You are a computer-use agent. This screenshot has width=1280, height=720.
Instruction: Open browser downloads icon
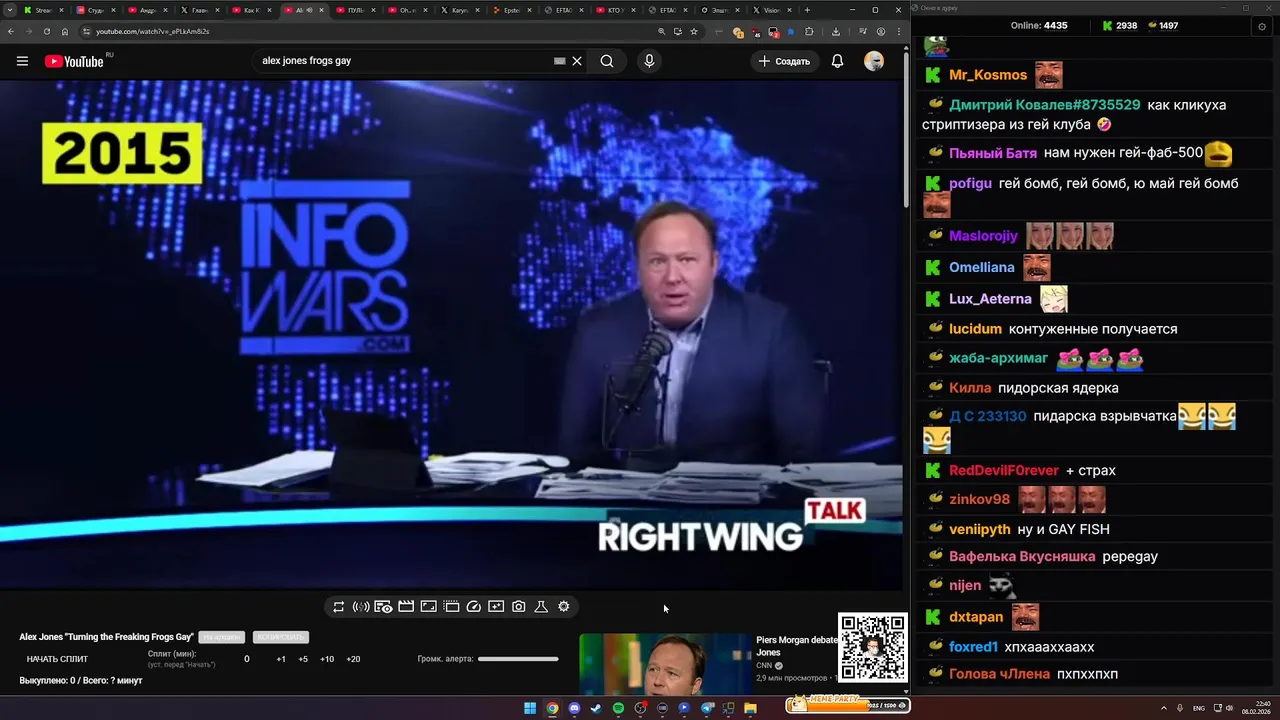tap(836, 31)
